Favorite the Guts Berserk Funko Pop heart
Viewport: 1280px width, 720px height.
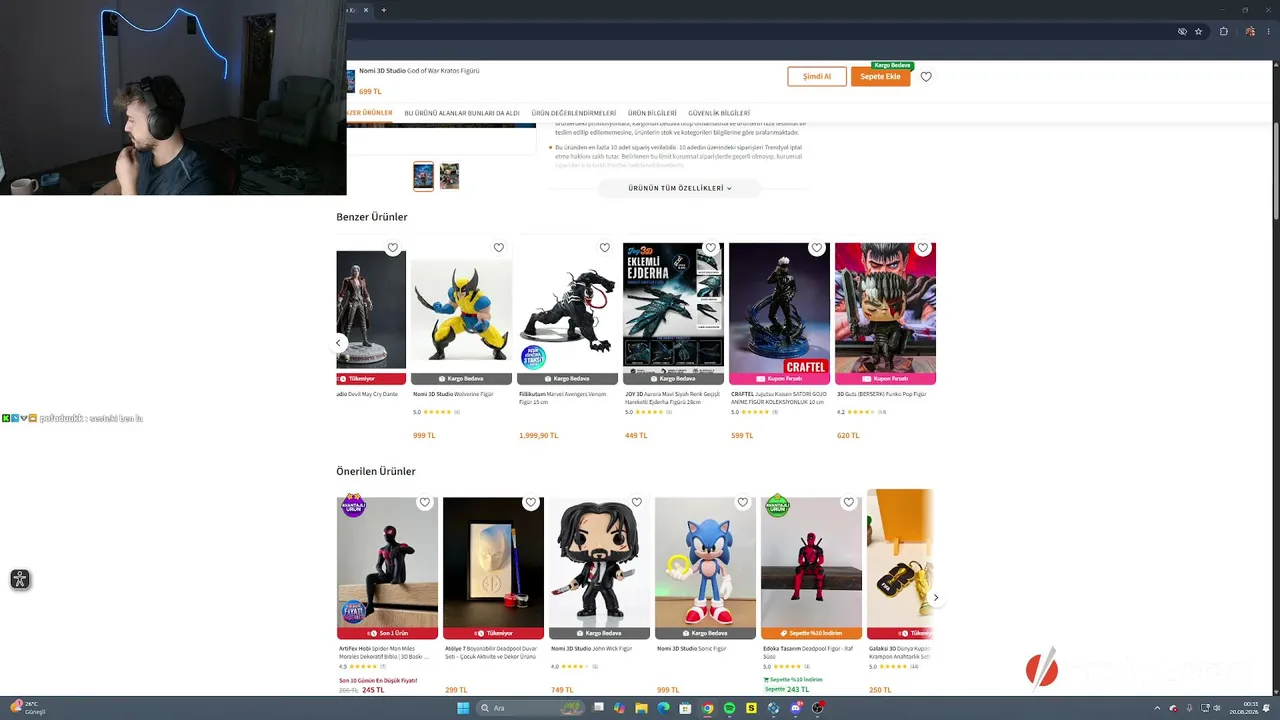(923, 248)
